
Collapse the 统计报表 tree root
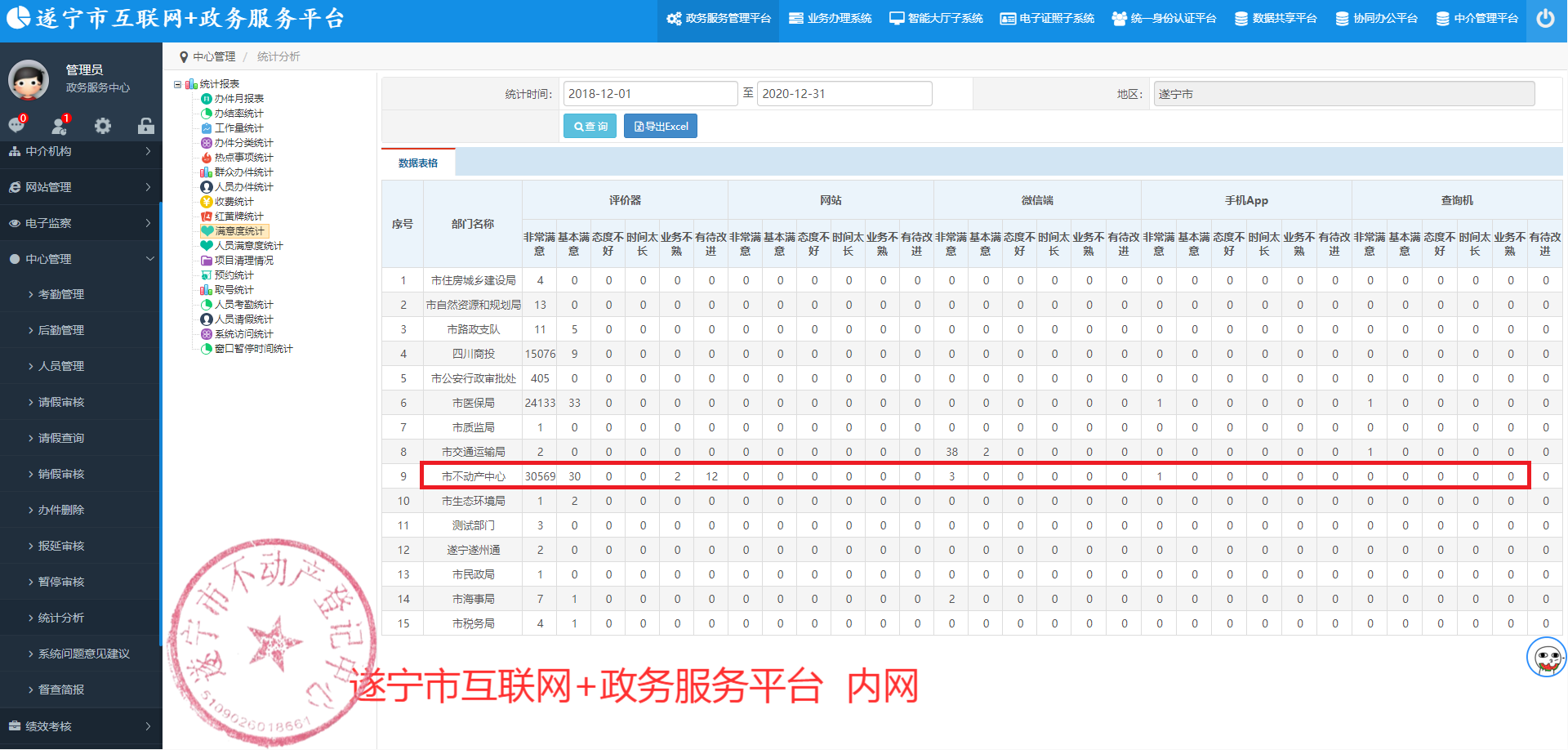tap(178, 84)
